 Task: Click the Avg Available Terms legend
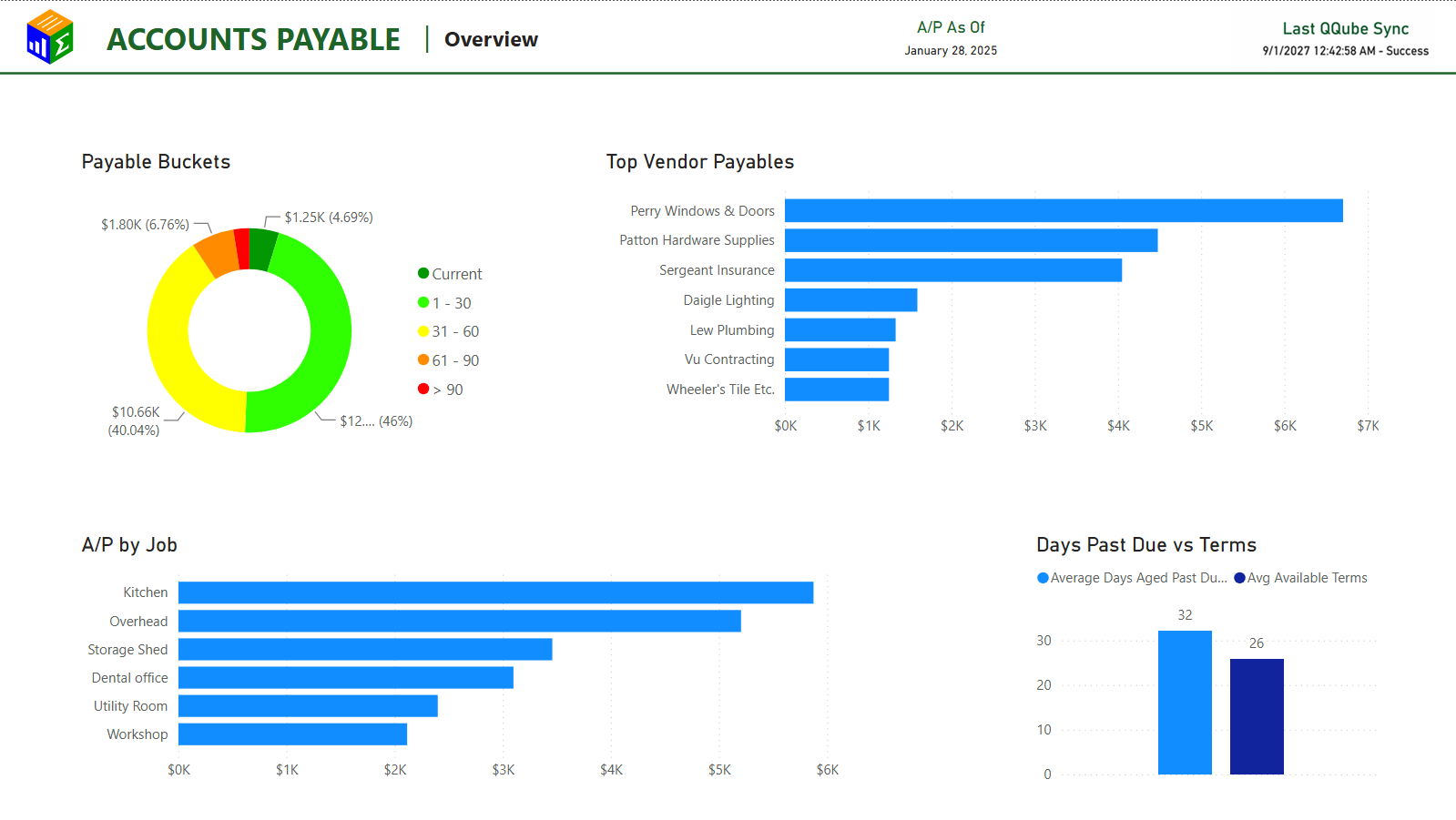click(1300, 578)
